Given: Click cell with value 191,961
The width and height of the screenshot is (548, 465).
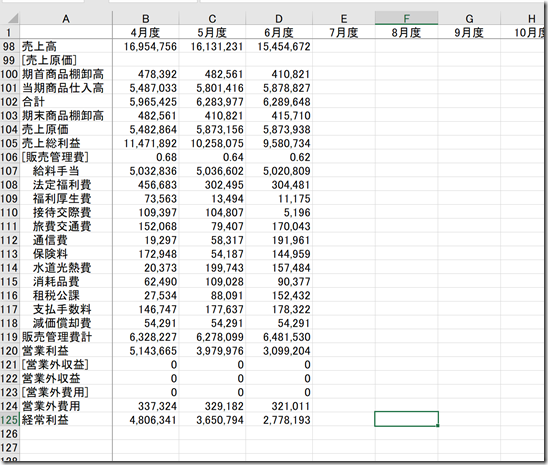Looking at the screenshot, I should 279,240.
